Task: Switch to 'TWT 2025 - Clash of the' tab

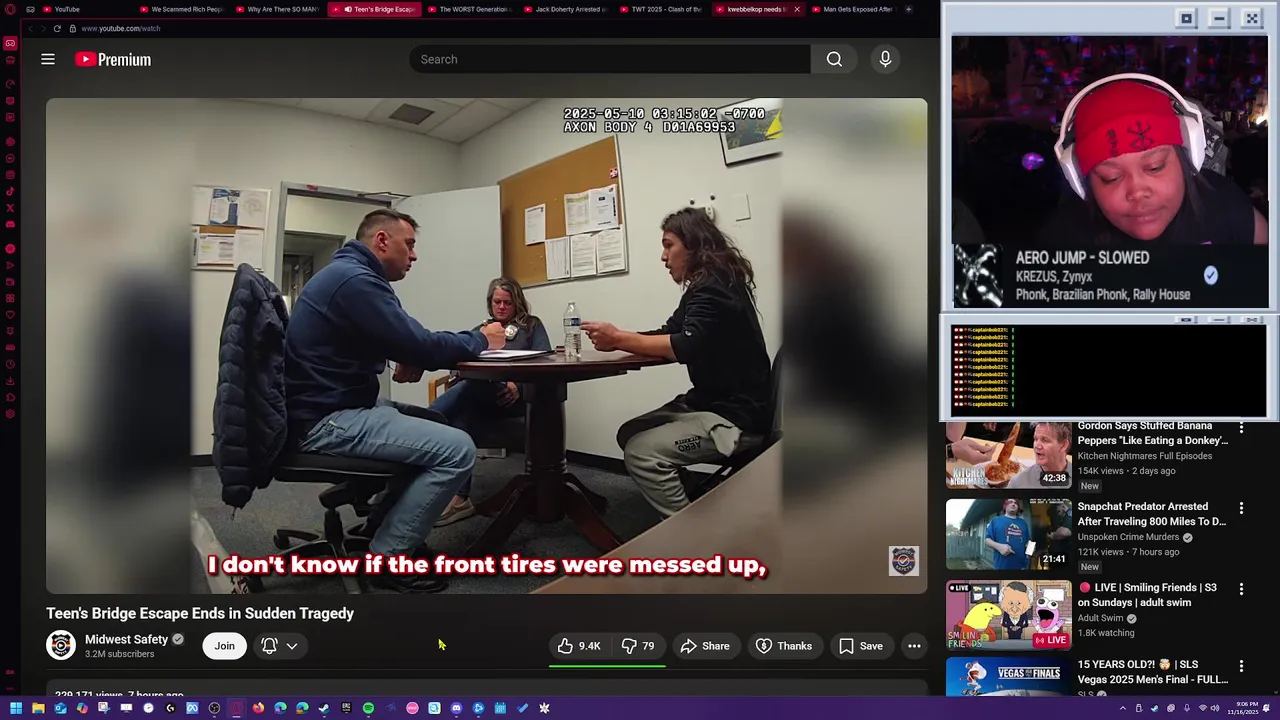Action: [x=661, y=9]
